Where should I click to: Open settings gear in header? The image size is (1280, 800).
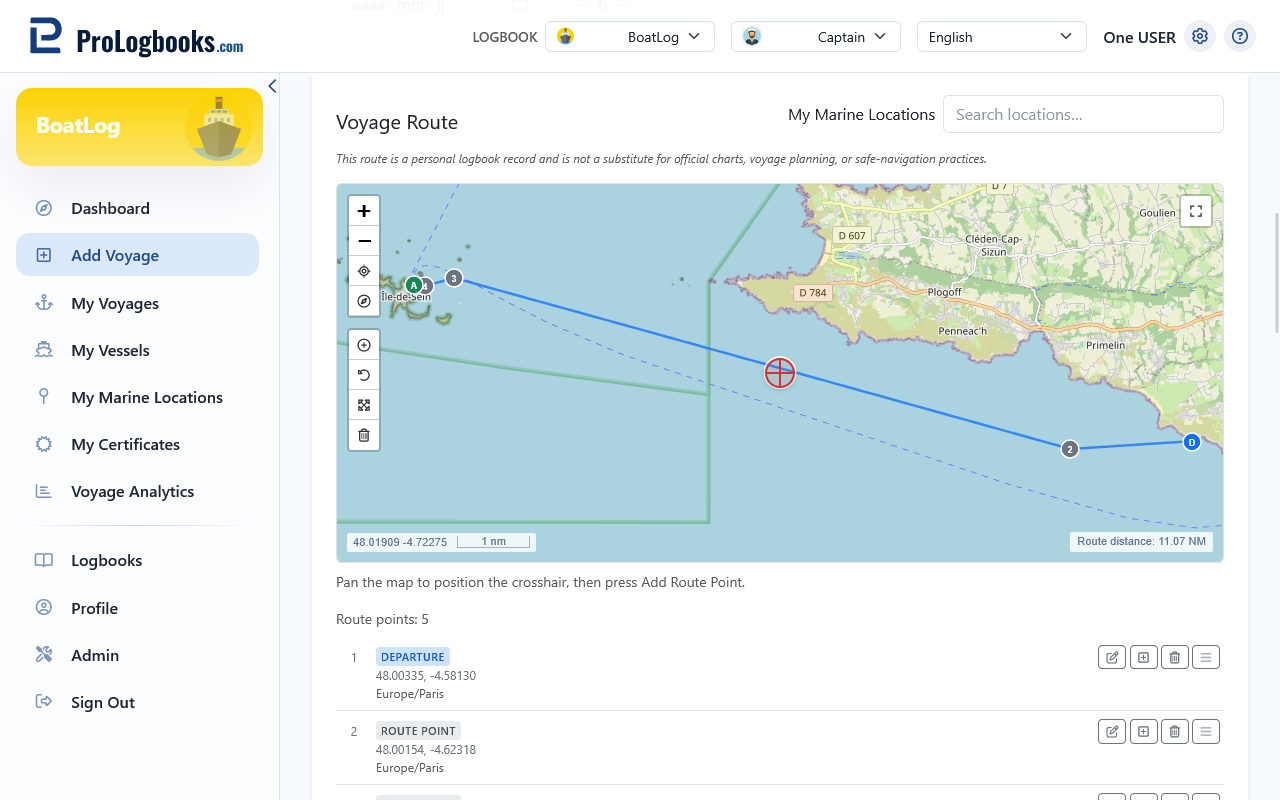click(1200, 37)
